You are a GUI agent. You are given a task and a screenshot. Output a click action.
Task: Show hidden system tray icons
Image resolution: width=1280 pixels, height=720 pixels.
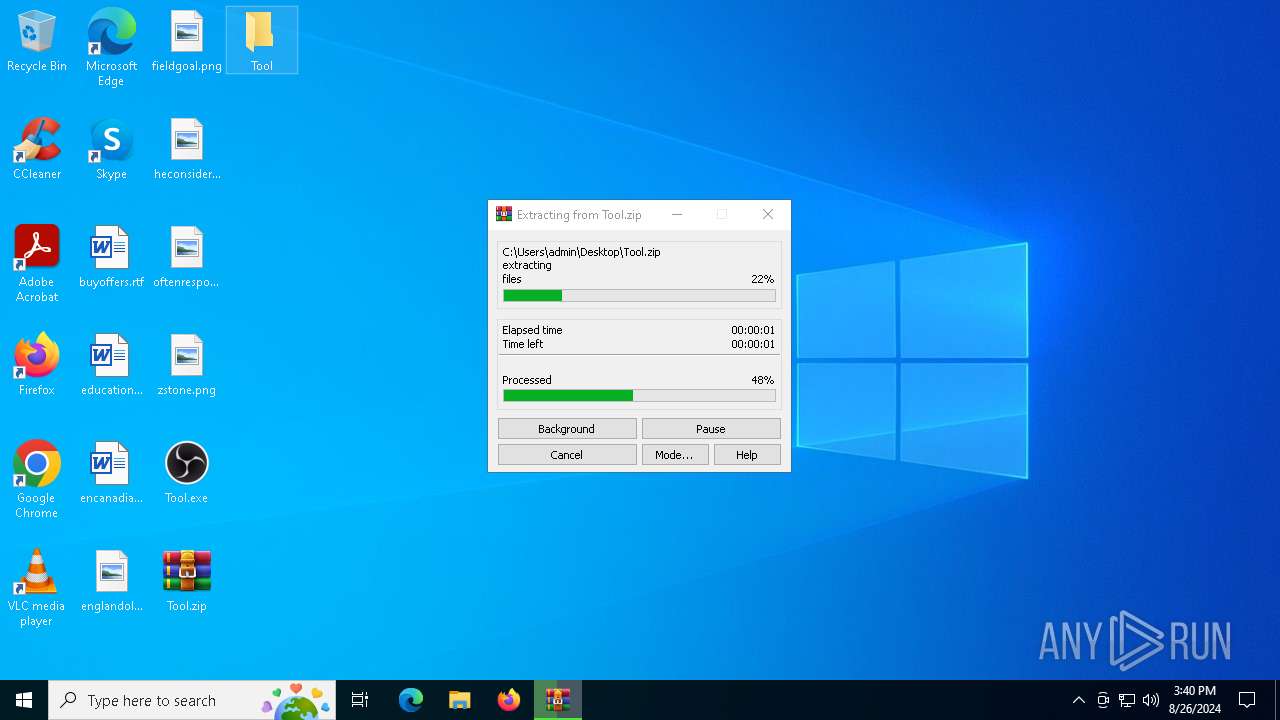(x=1078, y=700)
